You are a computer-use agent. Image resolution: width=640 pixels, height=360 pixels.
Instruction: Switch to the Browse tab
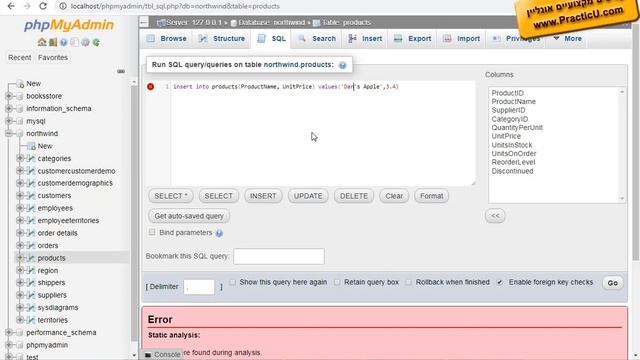coord(167,39)
